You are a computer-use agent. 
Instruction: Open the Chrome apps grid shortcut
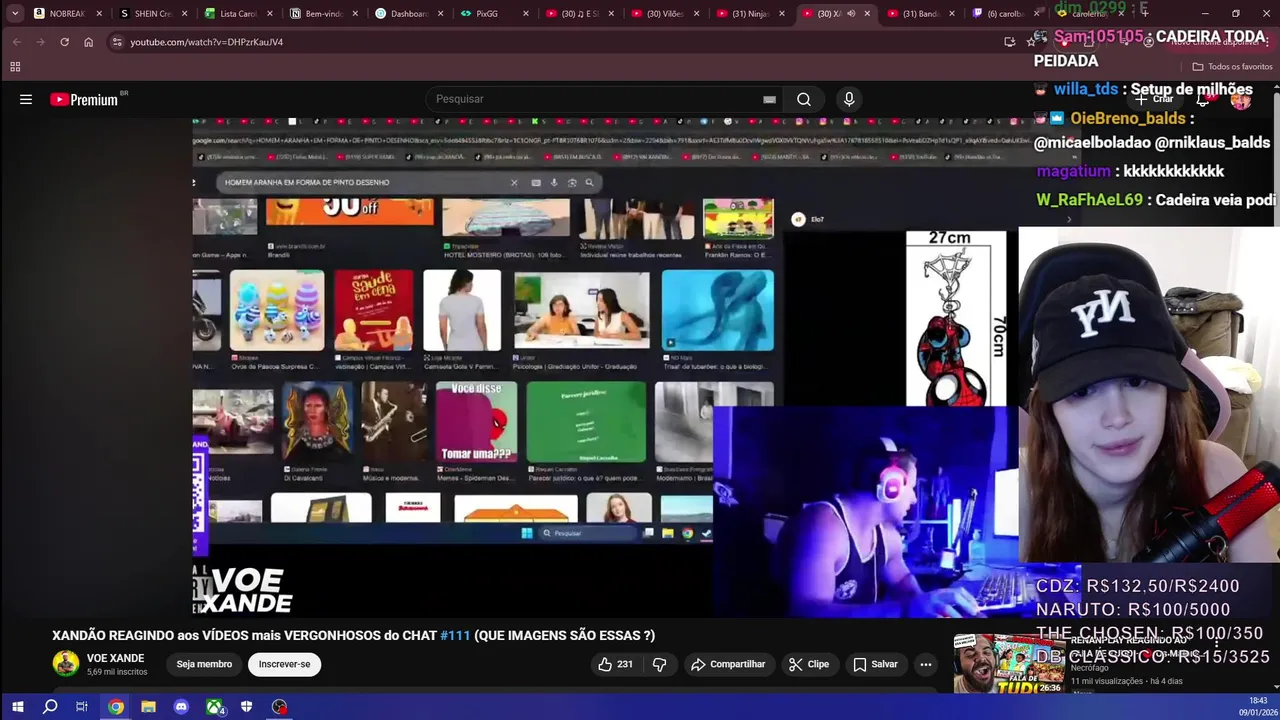click(15, 67)
